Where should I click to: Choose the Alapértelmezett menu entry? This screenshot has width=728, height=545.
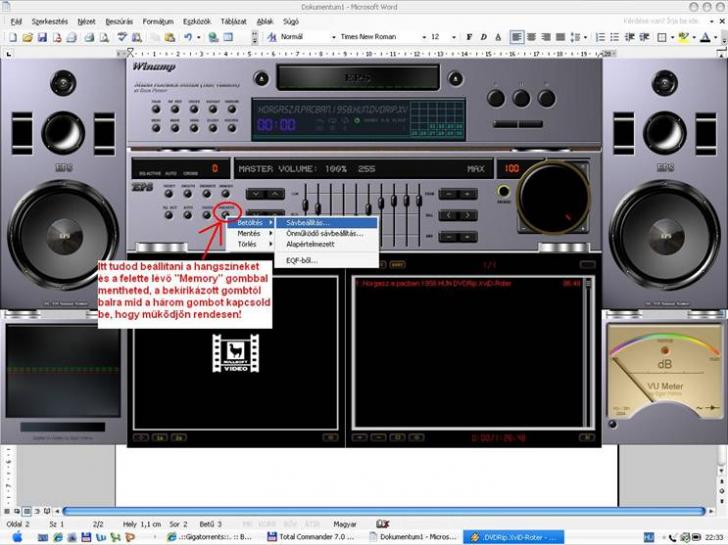point(310,244)
